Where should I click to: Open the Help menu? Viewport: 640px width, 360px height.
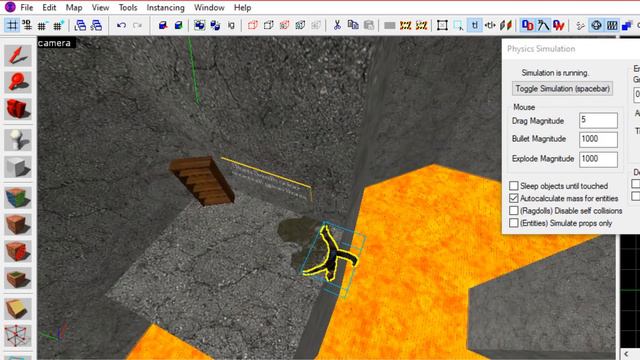tap(242, 7)
